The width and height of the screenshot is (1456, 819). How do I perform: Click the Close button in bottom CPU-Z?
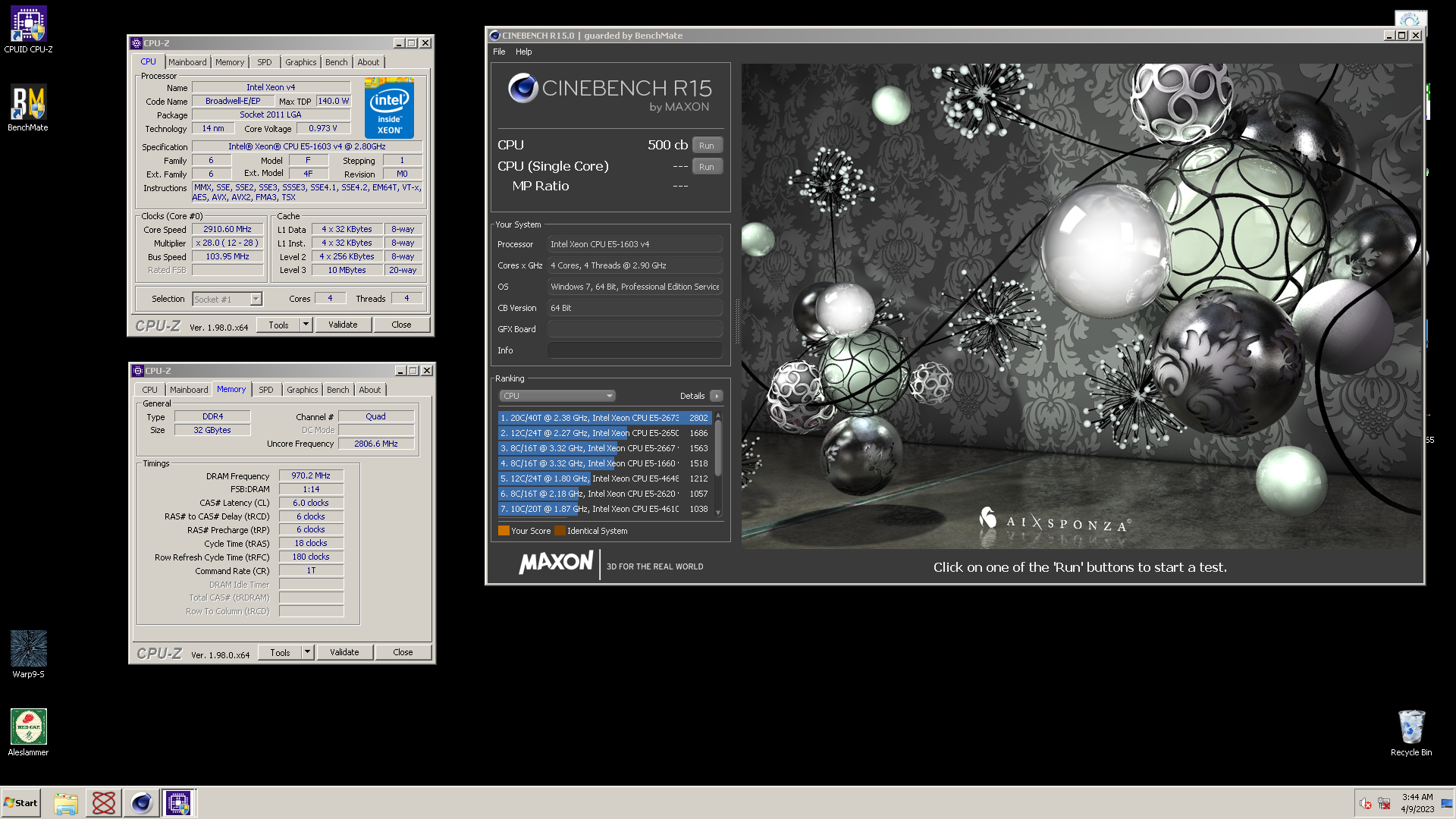[403, 652]
